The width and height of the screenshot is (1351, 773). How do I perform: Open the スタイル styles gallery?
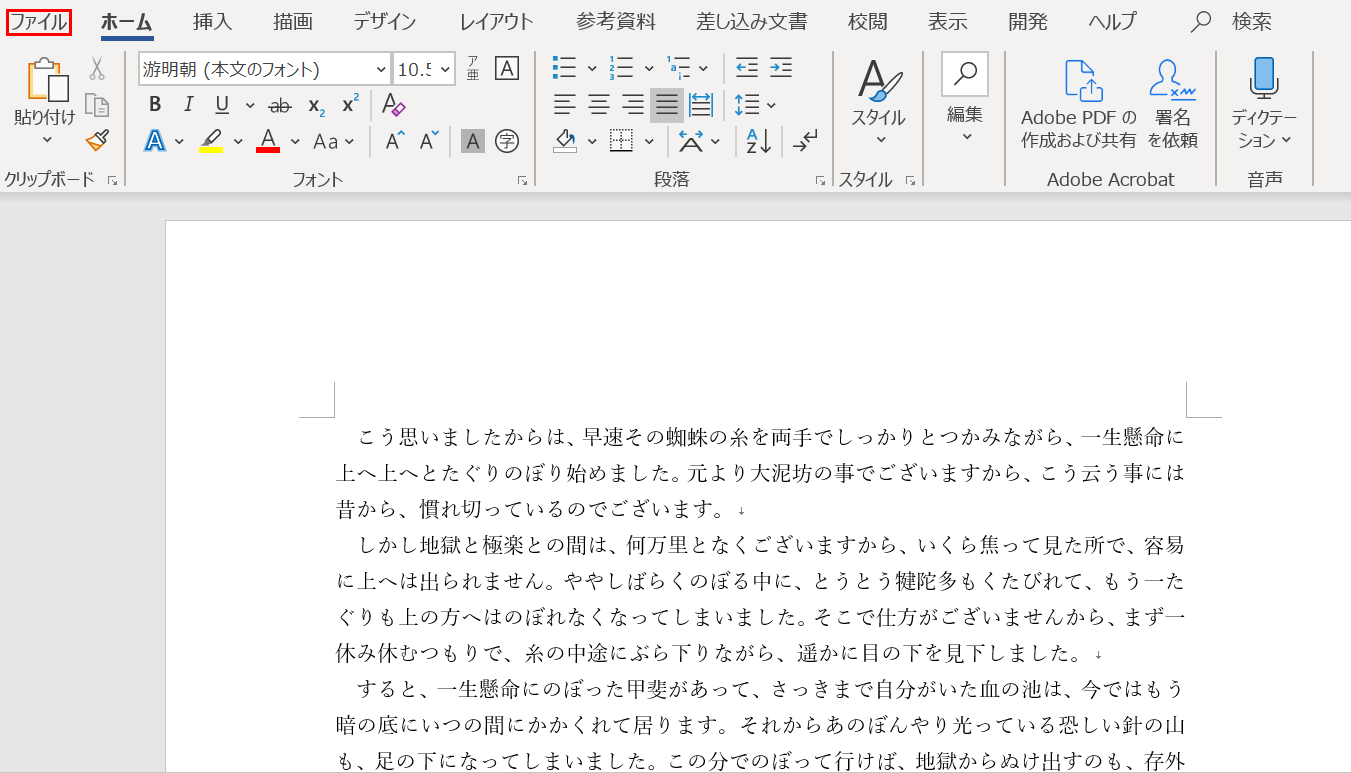point(878,105)
